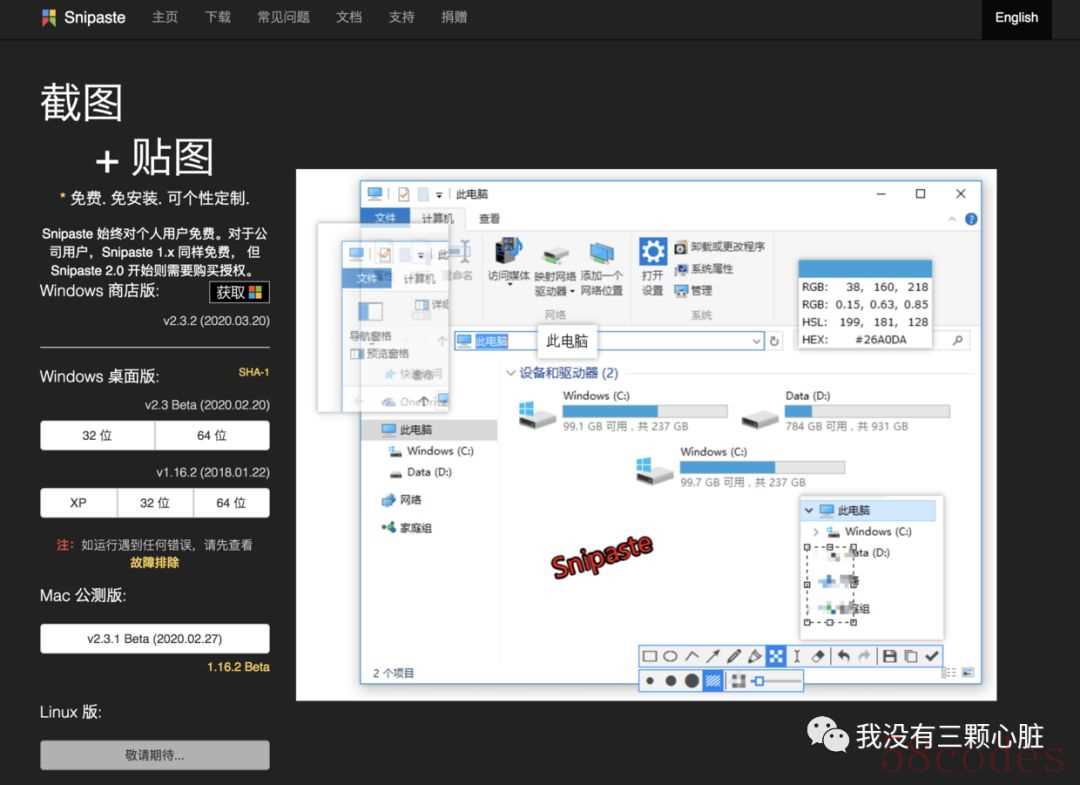Choose the arrow annotation tool
Viewport: 1080px width, 785px height.
click(713, 657)
